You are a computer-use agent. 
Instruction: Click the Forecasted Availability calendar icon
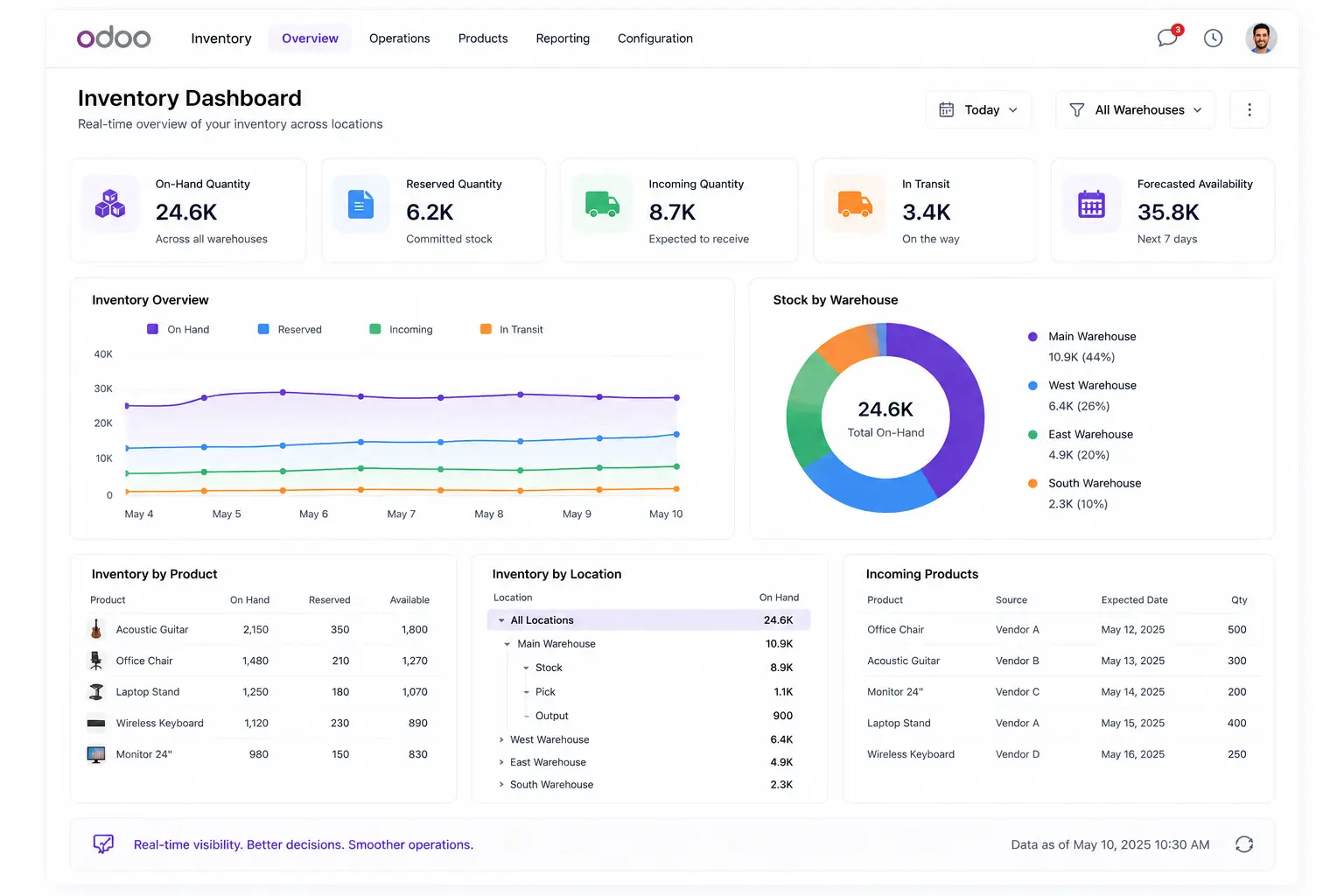pyautogui.click(x=1091, y=204)
